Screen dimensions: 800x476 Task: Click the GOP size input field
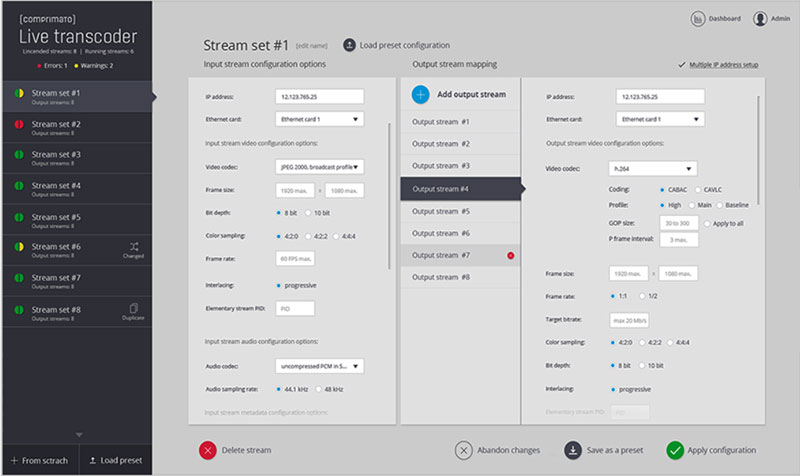point(679,223)
